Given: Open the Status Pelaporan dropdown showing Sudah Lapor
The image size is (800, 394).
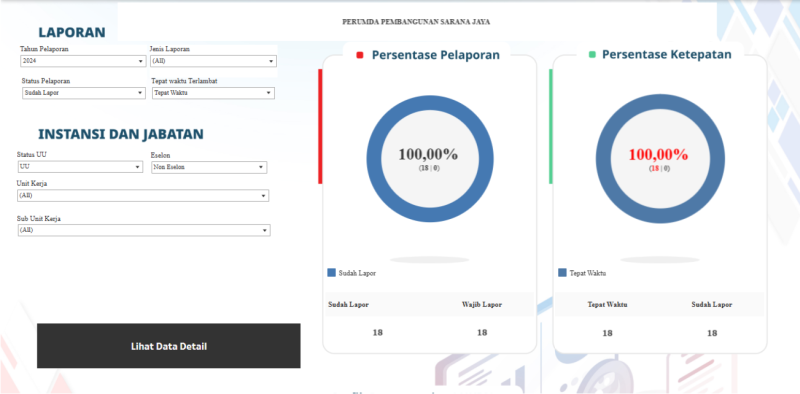Looking at the screenshot, I should [x=84, y=93].
